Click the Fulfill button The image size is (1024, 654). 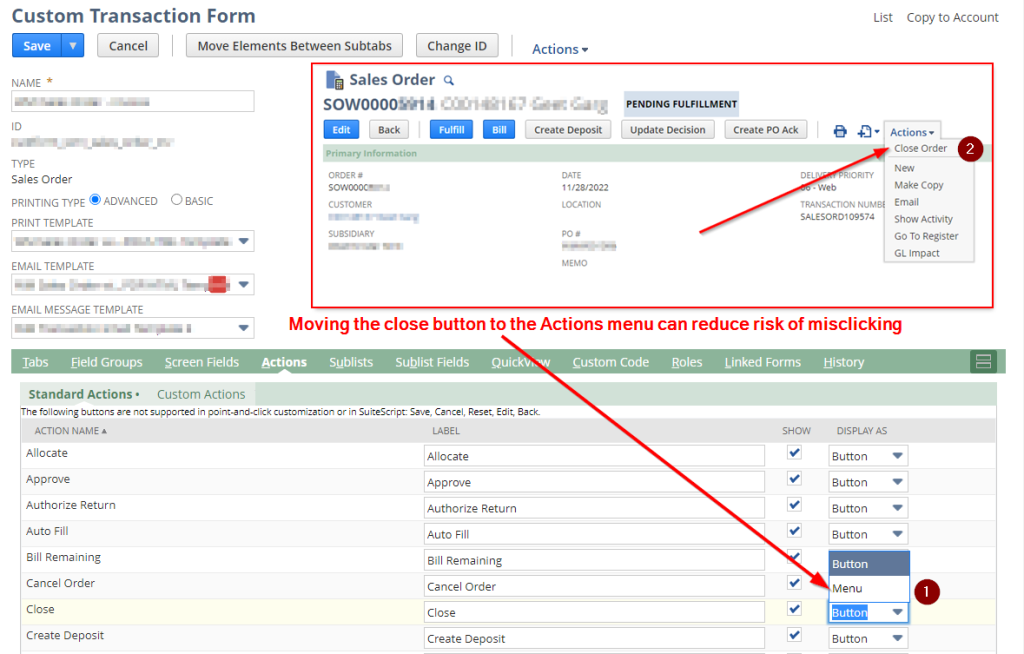pos(451,130)
